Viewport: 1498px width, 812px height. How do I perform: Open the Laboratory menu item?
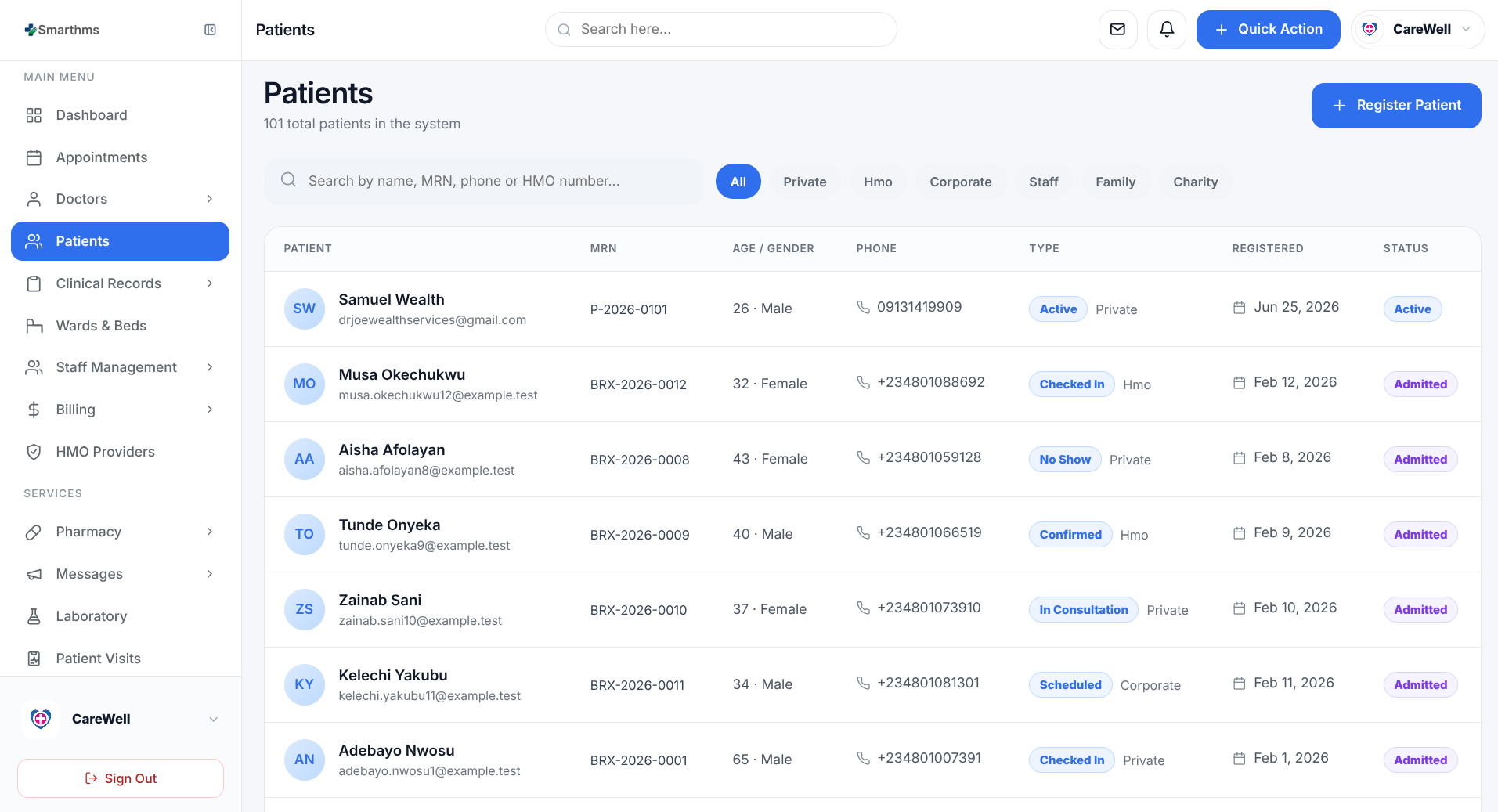(x=120, y=616)
